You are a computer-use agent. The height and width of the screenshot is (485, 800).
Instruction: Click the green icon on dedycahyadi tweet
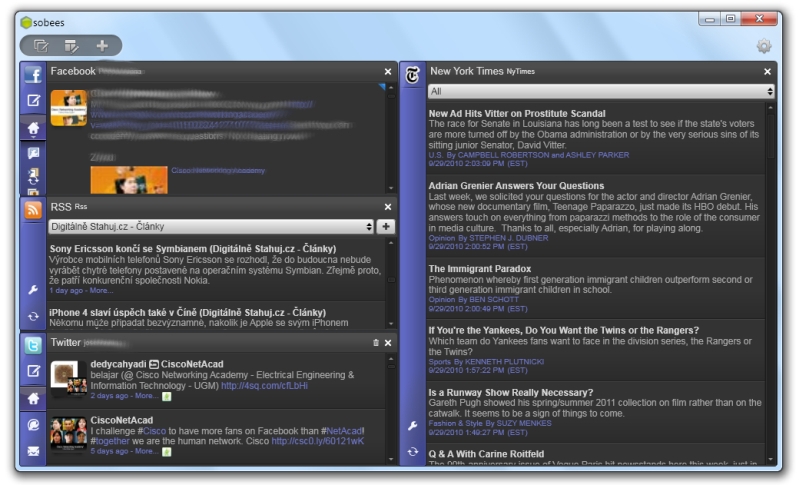166,396
